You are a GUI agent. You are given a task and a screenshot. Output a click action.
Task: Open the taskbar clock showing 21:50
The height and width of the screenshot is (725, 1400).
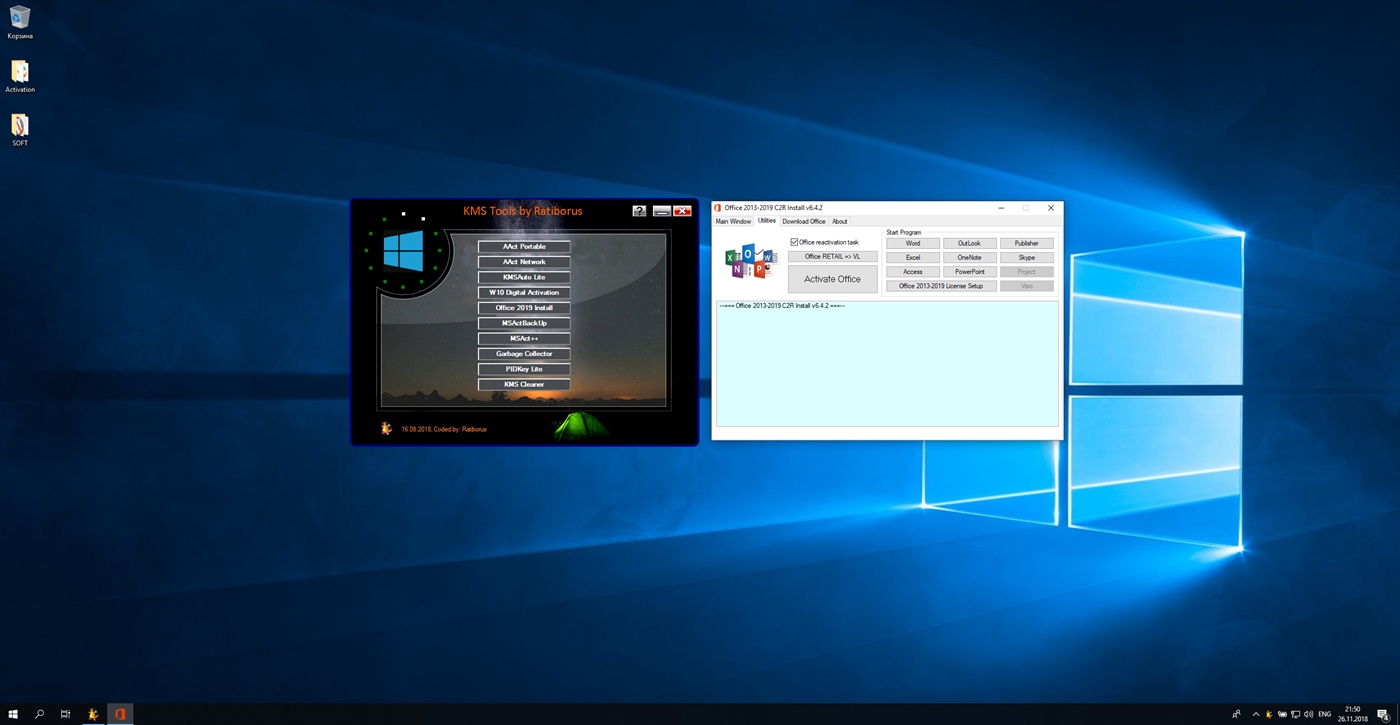pos(1352,714)
